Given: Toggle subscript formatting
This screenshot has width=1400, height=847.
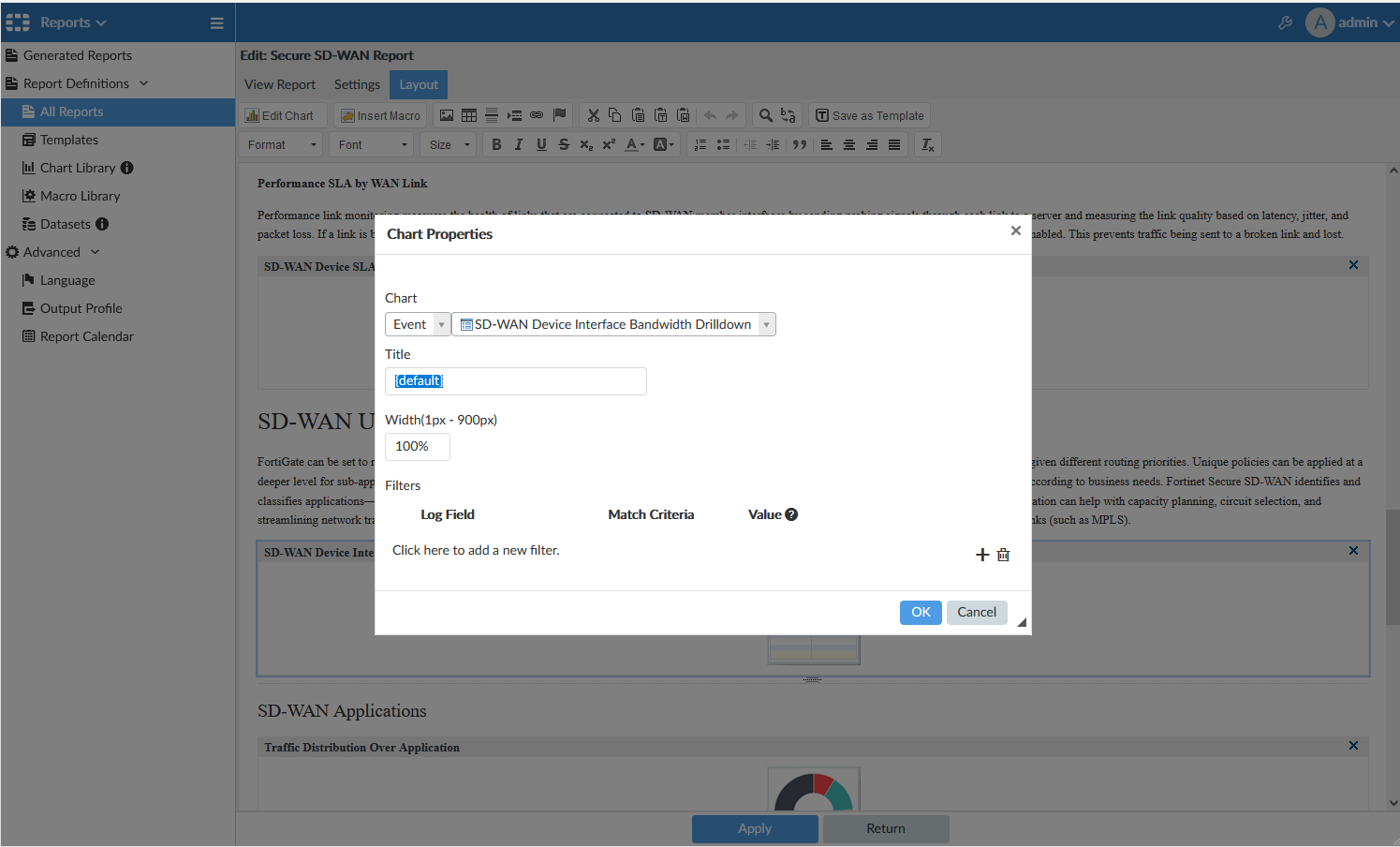Looking at the screenshot, I should click(586, 144).
